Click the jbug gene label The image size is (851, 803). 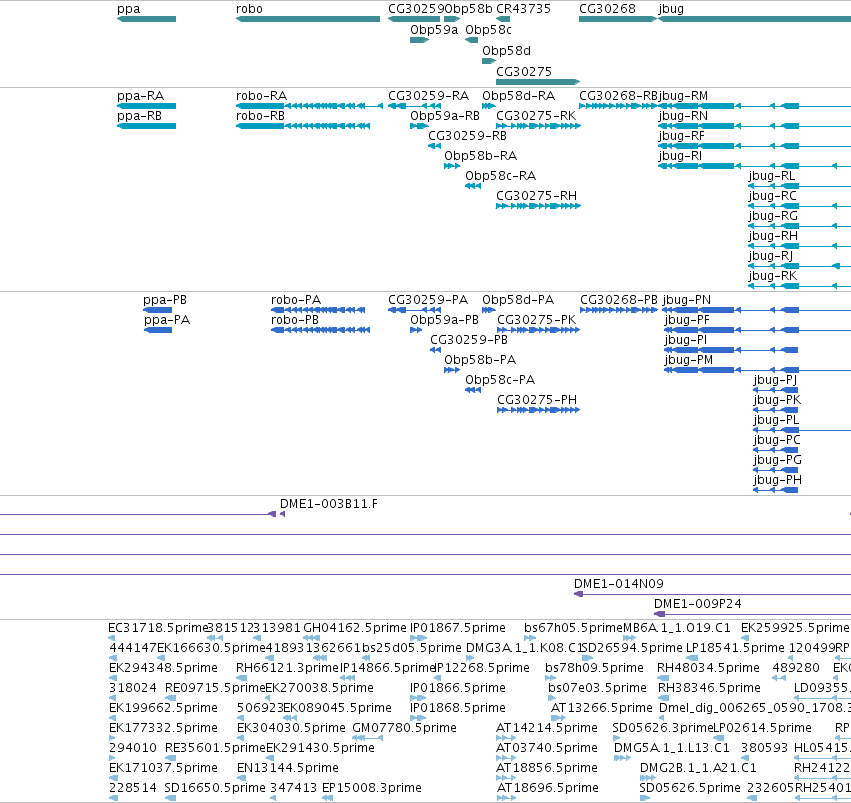click(x=671, y=9)
